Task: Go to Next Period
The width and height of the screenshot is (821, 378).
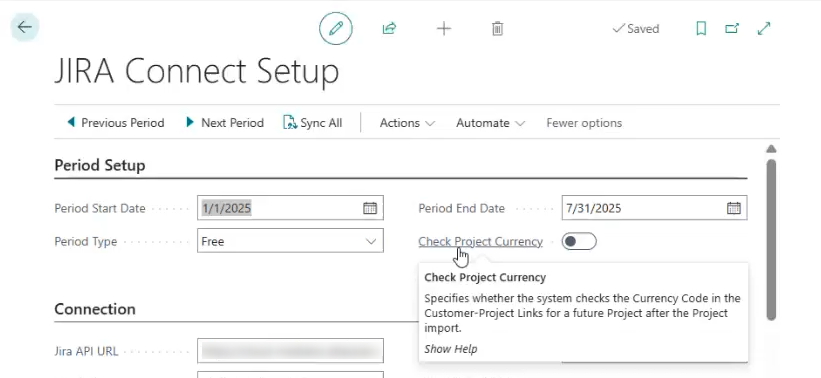Action: click(x=225, y=123)
